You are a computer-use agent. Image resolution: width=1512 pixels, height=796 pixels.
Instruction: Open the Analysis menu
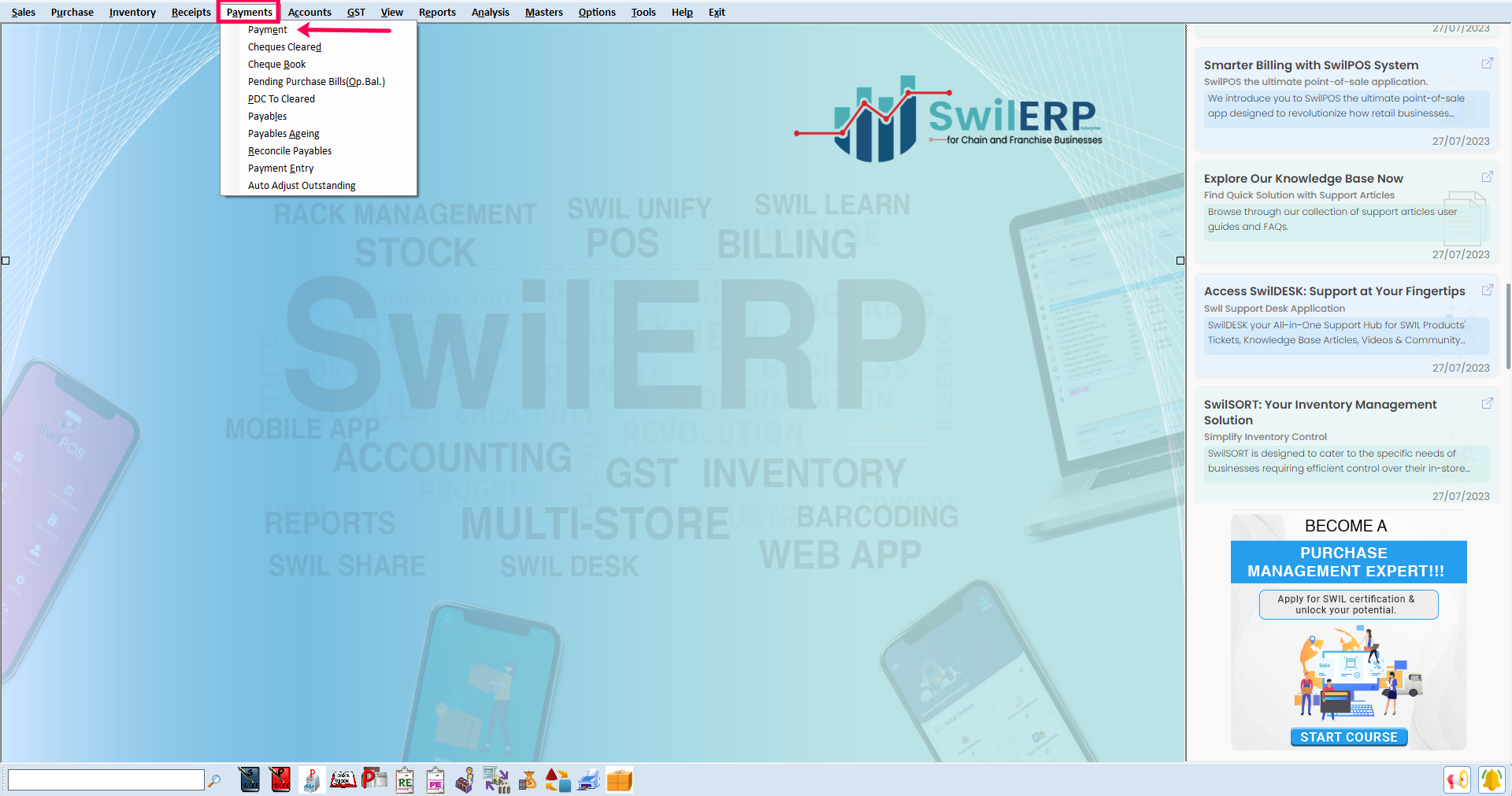(x=491, y=12)
